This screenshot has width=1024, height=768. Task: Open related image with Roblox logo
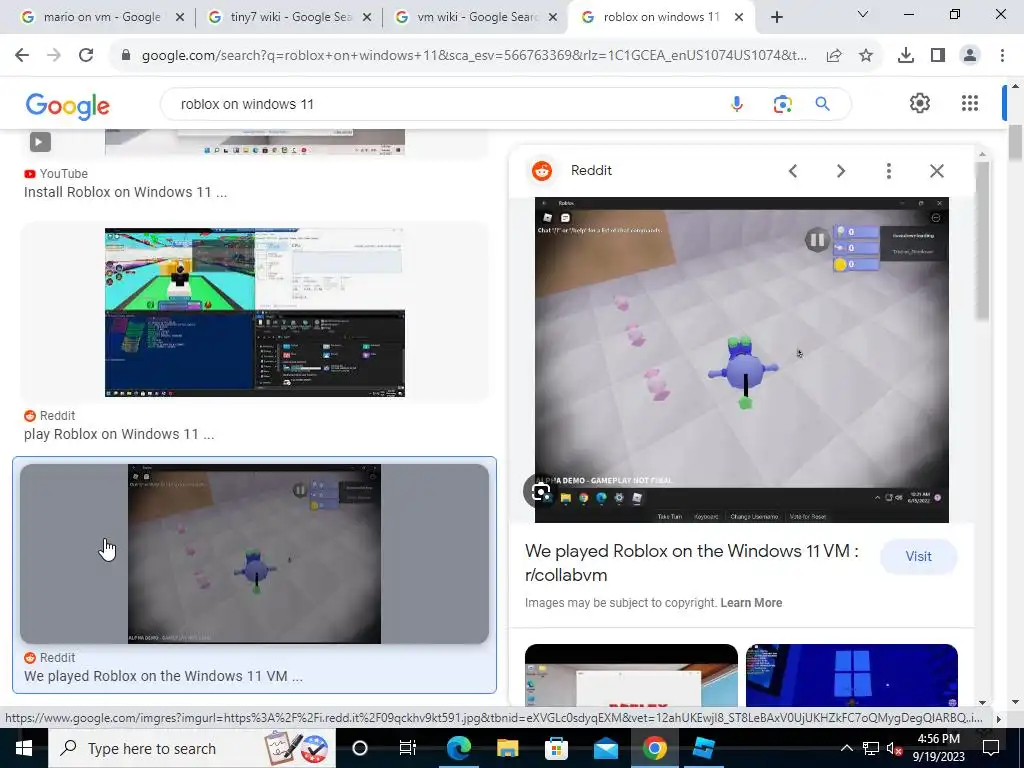[631, 675]
